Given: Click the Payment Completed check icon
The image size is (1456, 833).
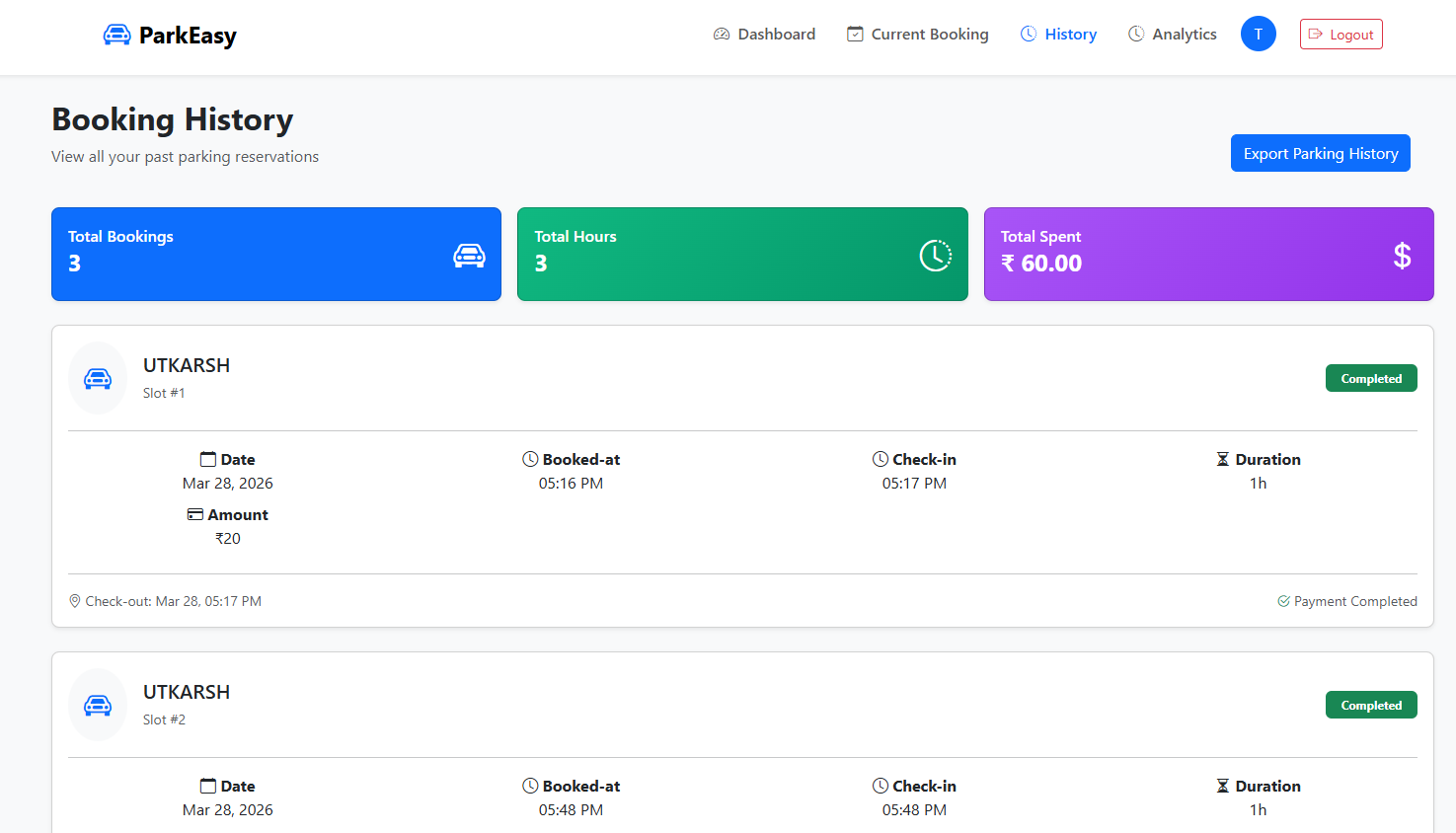Looking at the screenshot, I should coord(1283,601).
